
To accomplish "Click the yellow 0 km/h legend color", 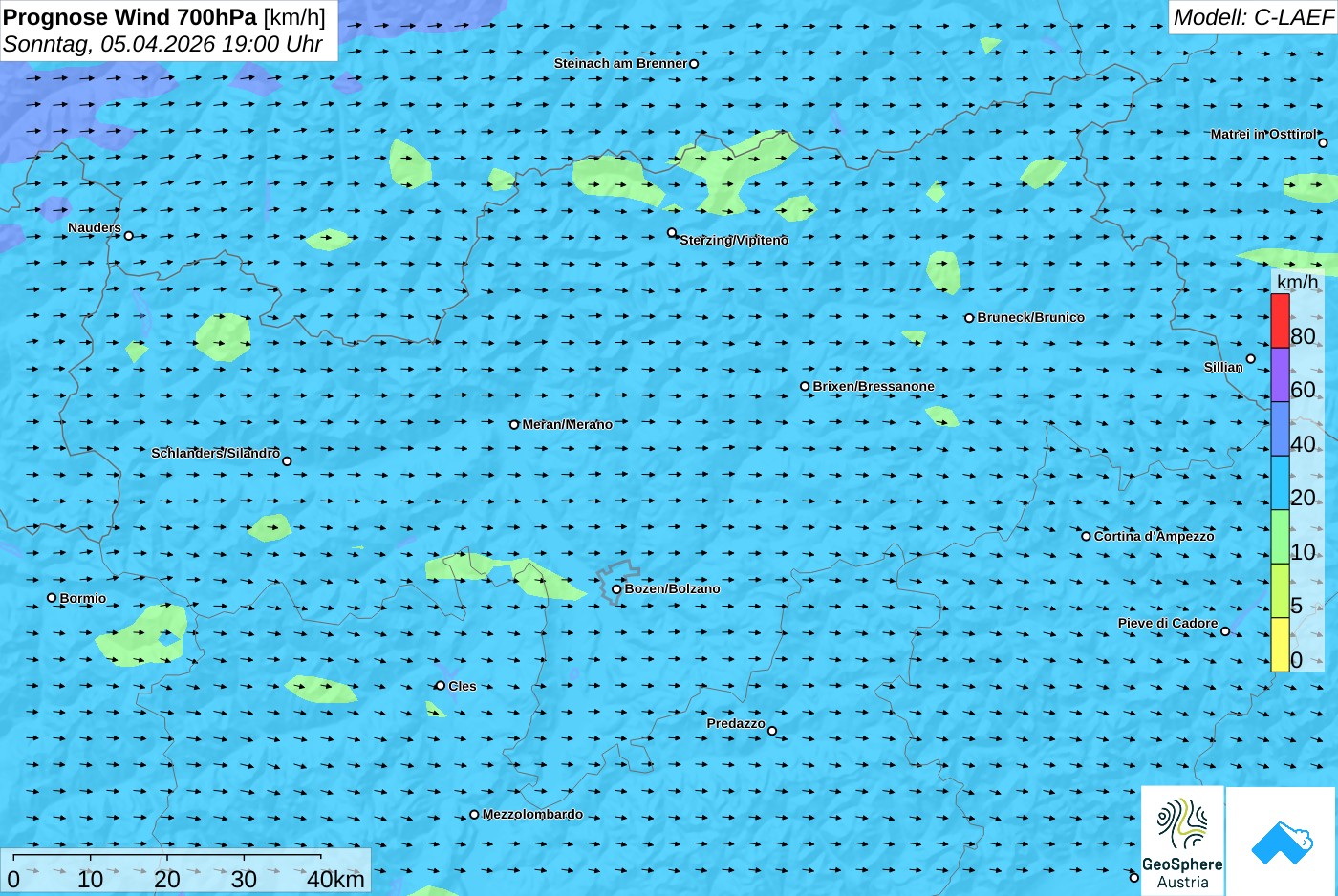I will click(1280, 645).
